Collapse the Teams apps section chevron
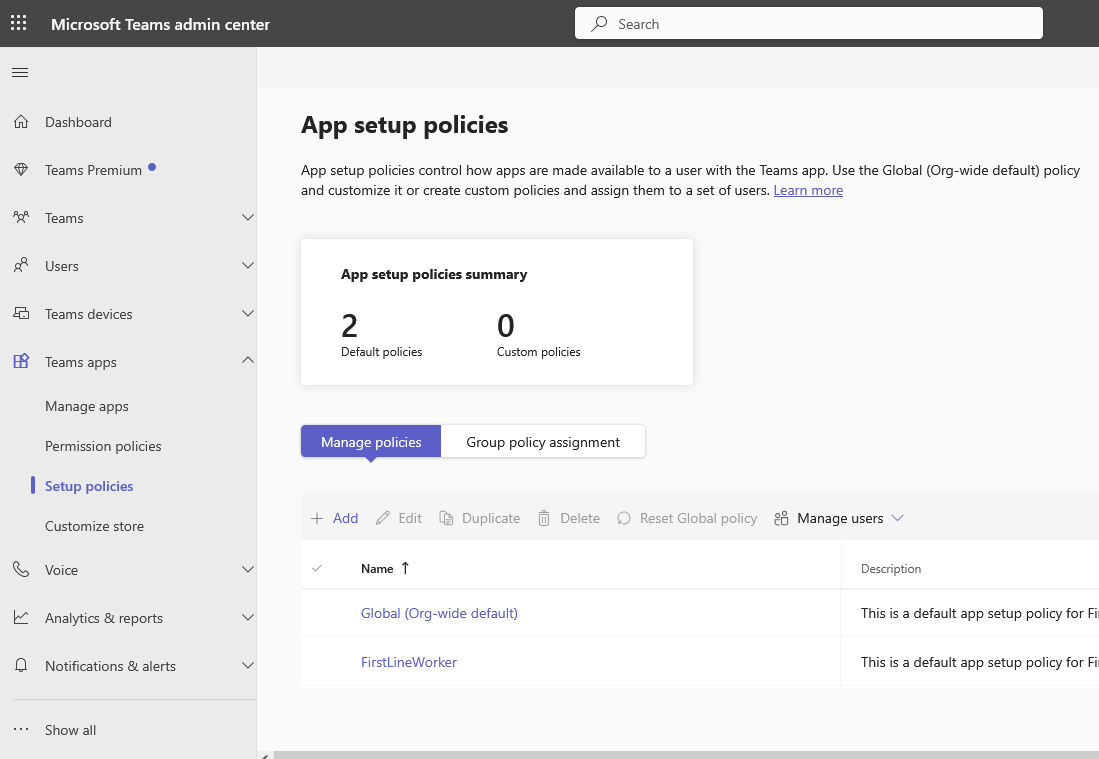 pos(248,361)
